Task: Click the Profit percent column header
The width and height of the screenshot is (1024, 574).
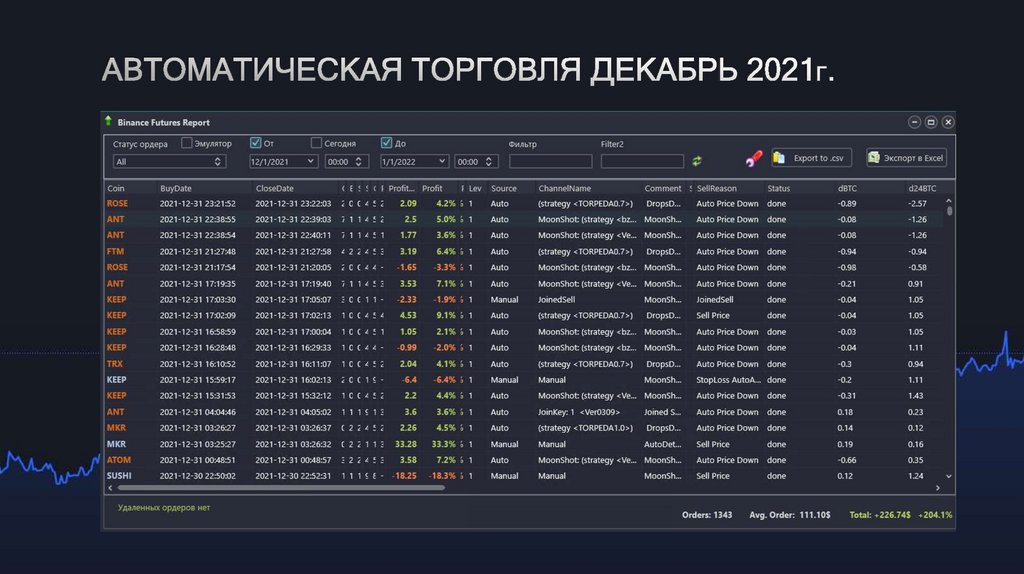Action: tap(432, 188)
